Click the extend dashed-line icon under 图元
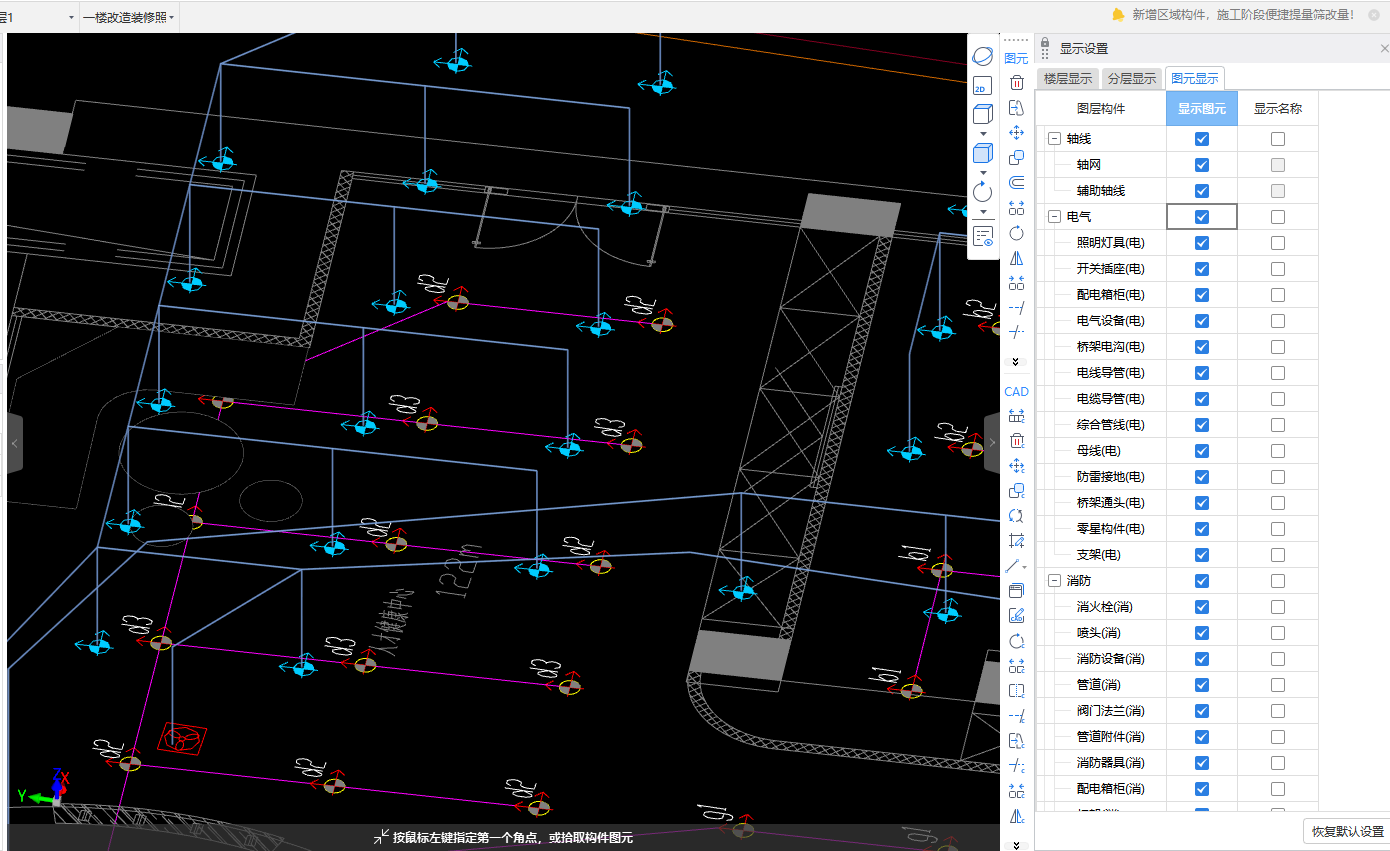The width and height of the screenshot is (1390, 851). (x=1017, y=308)
